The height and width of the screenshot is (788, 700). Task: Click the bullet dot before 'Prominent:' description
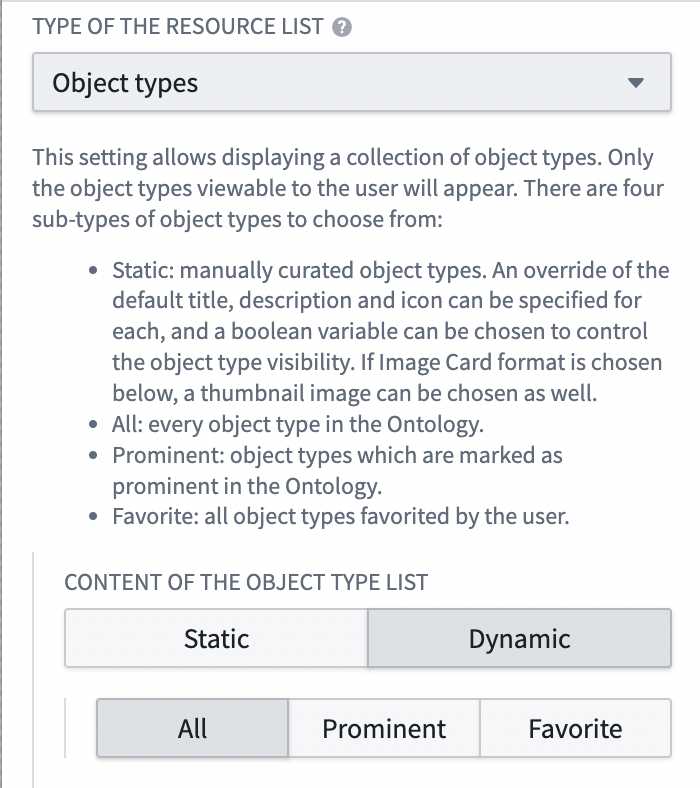93,455
